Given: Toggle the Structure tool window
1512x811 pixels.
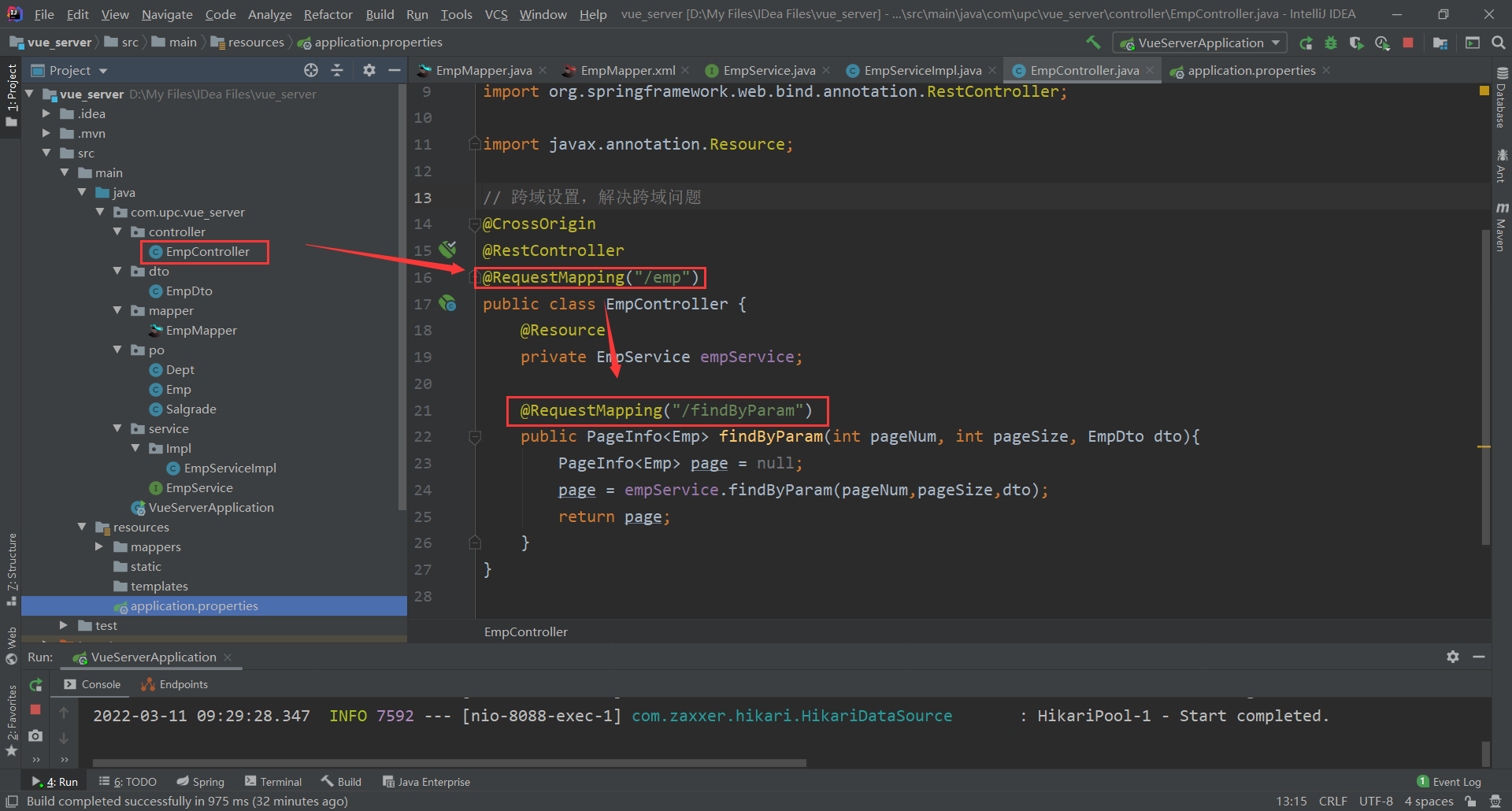Looking at the screenshot, I should click(x=11, y=570).
